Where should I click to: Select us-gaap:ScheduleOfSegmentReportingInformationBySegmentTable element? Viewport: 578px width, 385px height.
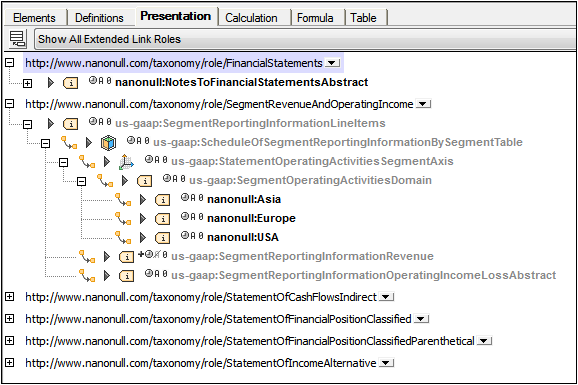coord(338,142)
